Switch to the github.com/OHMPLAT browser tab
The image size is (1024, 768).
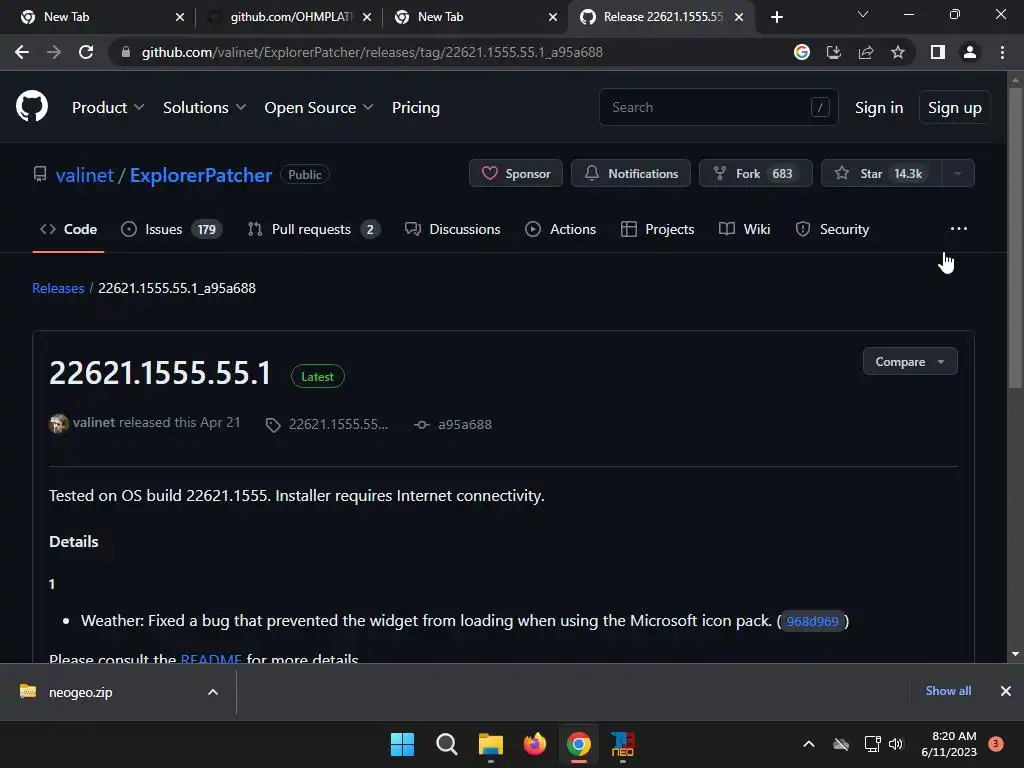click(289, 17)
